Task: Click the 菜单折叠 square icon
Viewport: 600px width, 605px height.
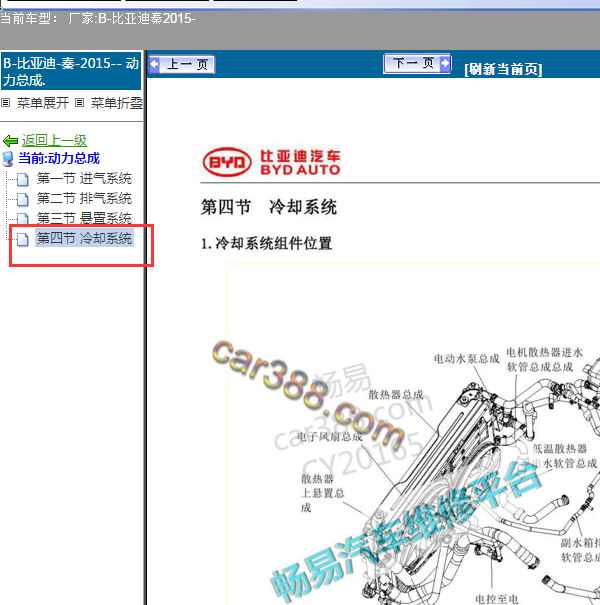Action: 79,103
